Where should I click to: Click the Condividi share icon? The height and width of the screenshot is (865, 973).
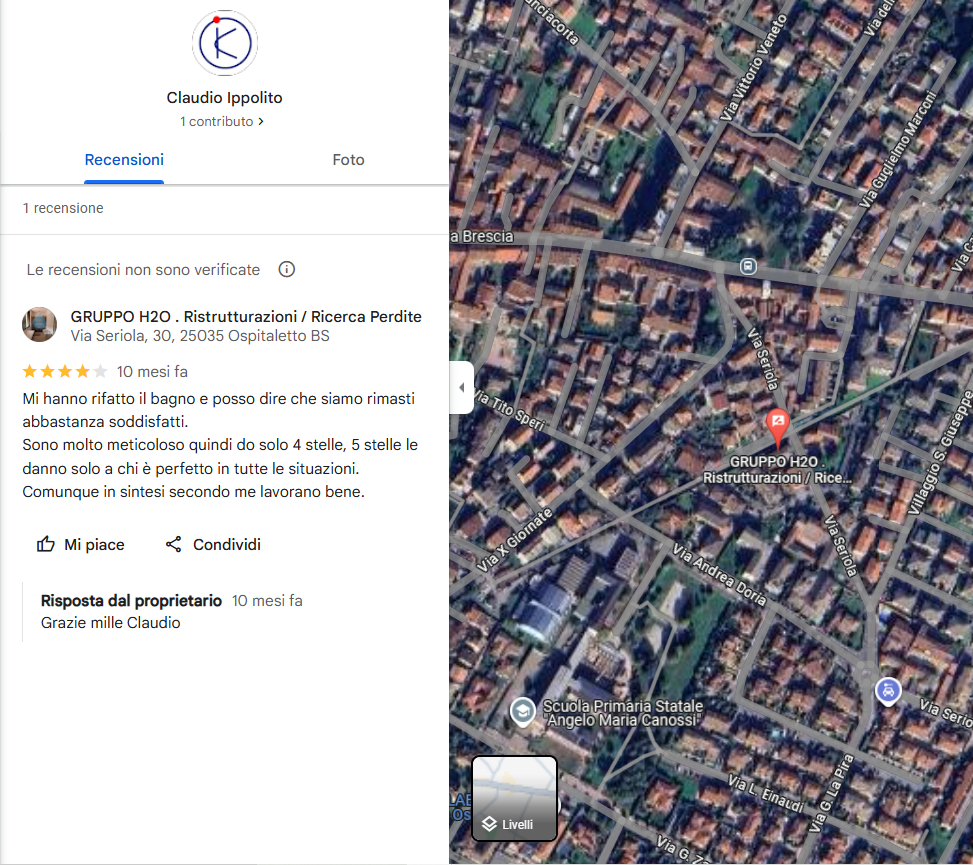pyautogui.click(x=174, y=544)
